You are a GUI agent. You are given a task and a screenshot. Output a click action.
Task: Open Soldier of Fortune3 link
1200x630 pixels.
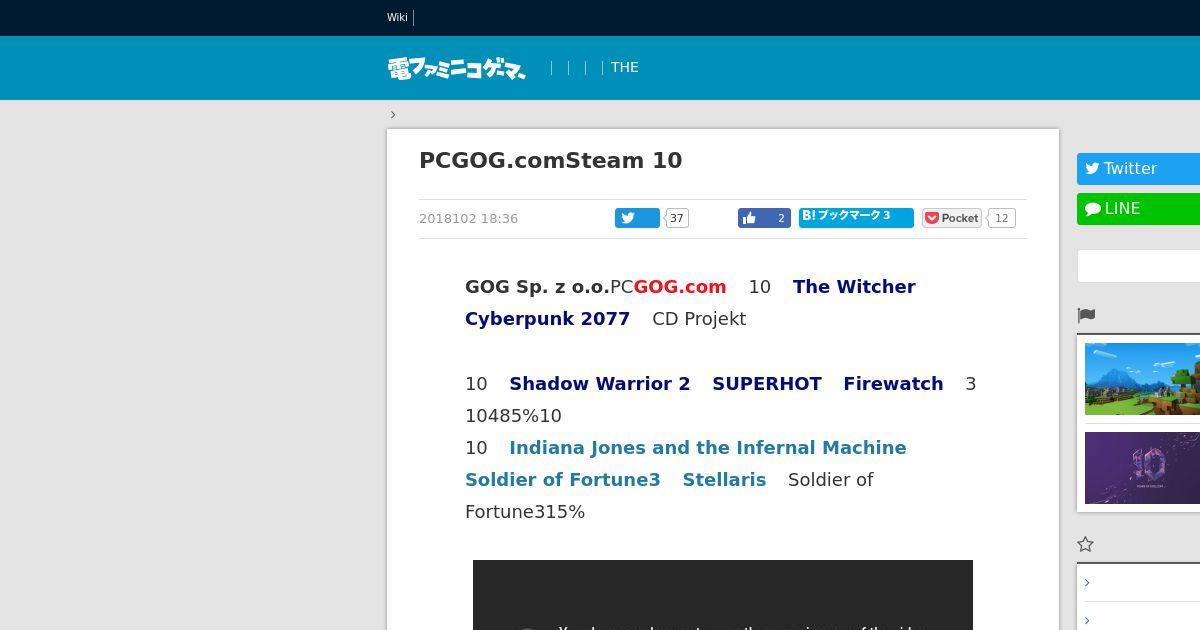coord(563,480)
